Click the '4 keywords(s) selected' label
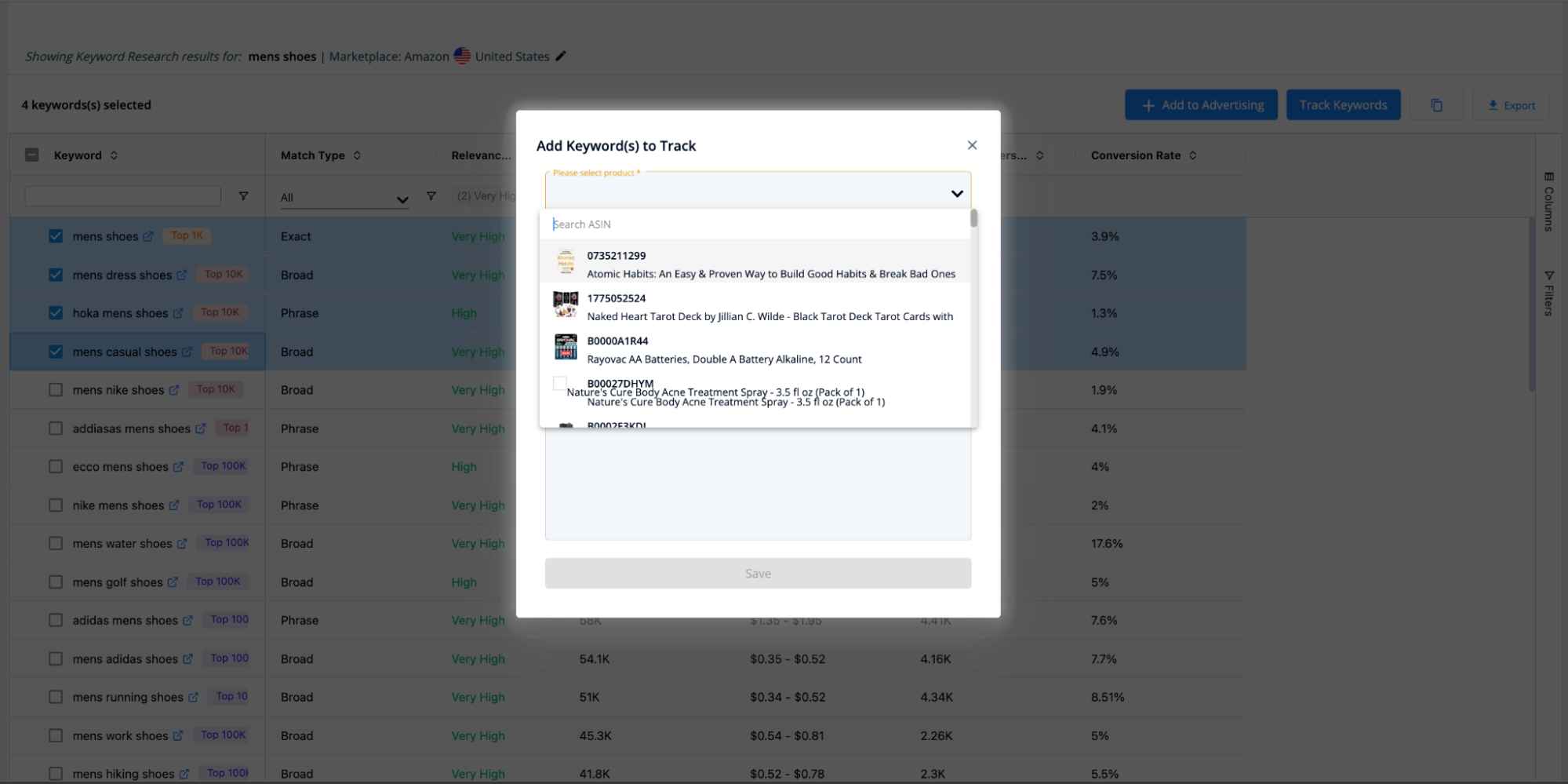1568x784 pixels. [x=86, y=105]
